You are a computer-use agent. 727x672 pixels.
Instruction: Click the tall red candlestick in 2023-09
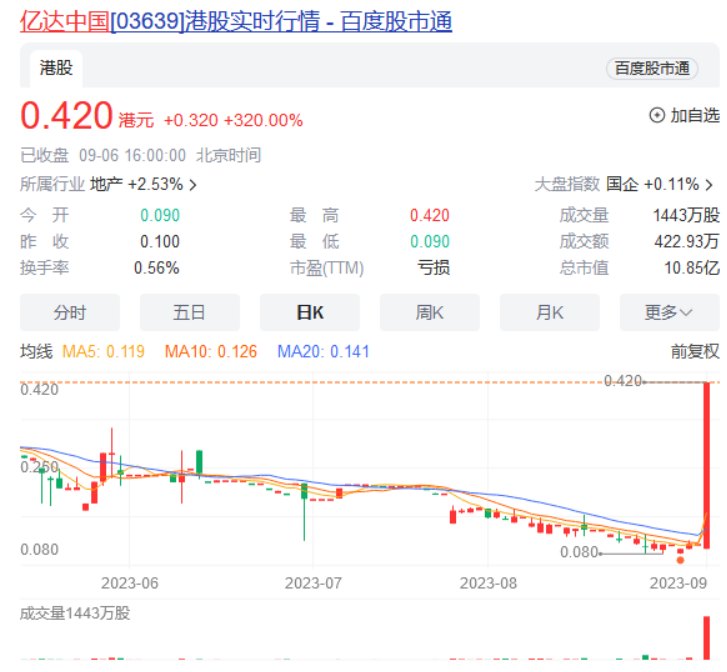pos(707,465)
